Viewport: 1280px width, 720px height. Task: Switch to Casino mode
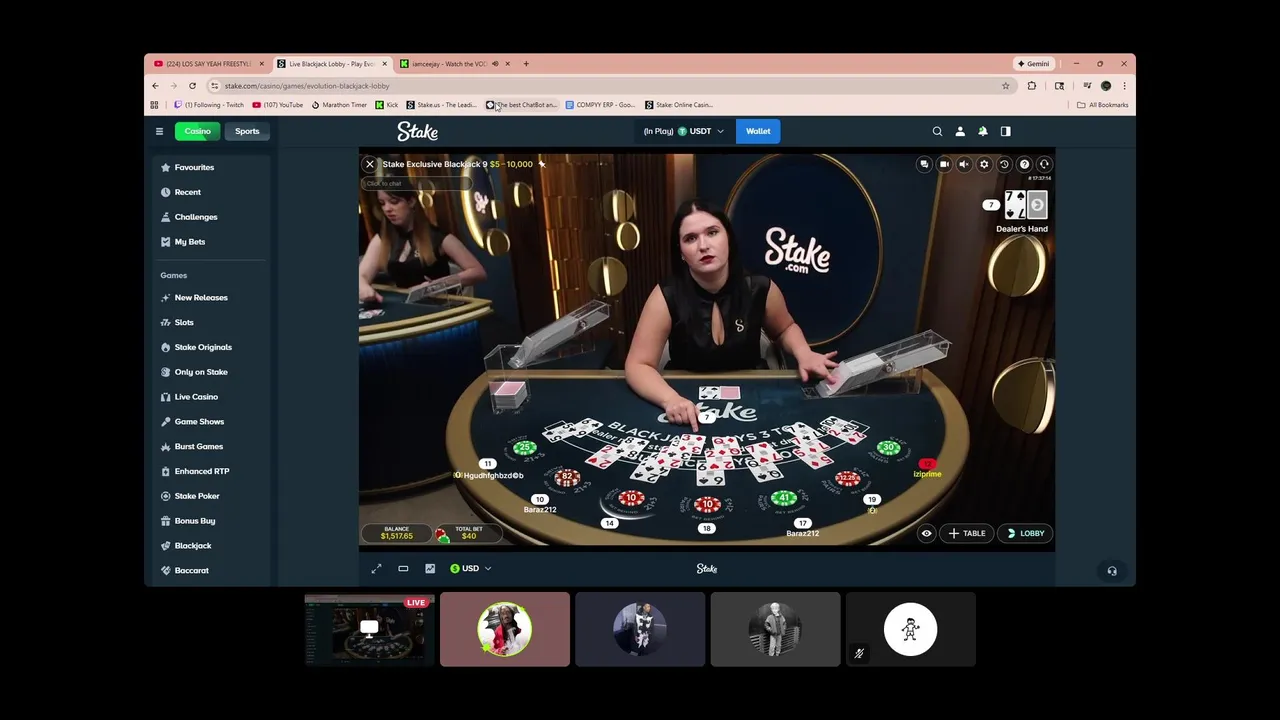pyautogui.click(x=198, y=131)
